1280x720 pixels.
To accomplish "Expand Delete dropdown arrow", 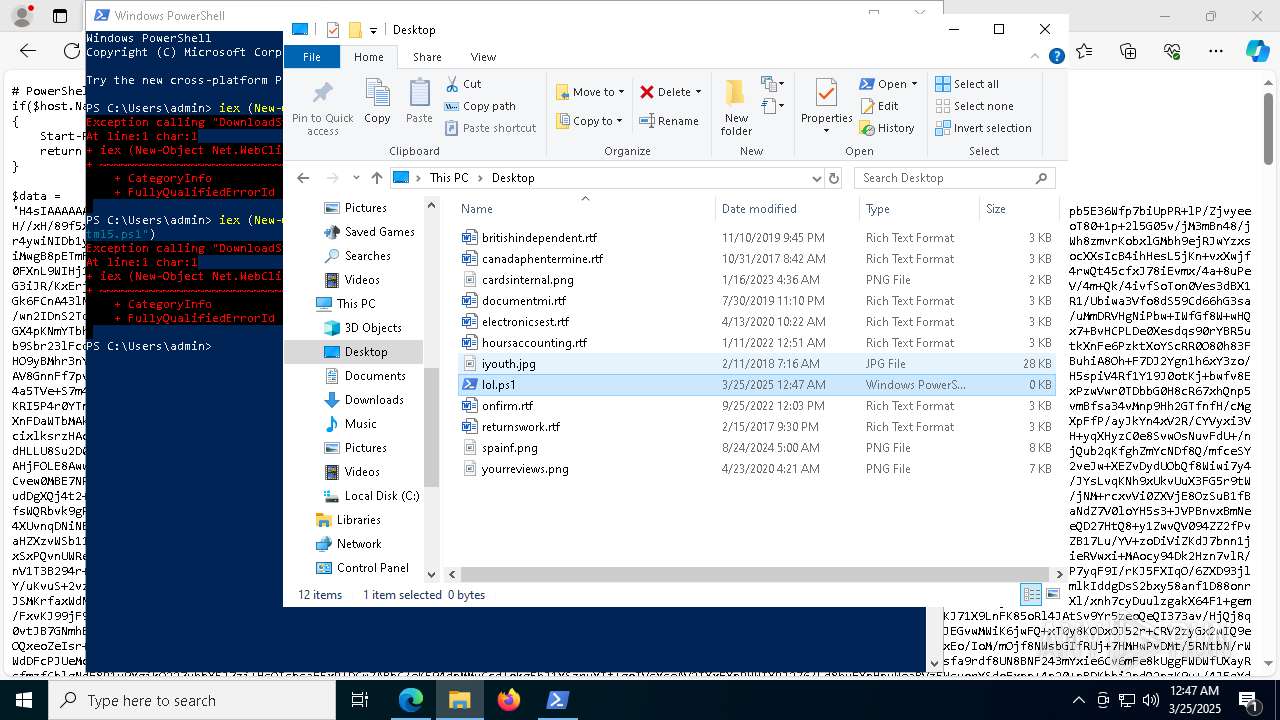I will pyautogui.click(x=698, y=92).
